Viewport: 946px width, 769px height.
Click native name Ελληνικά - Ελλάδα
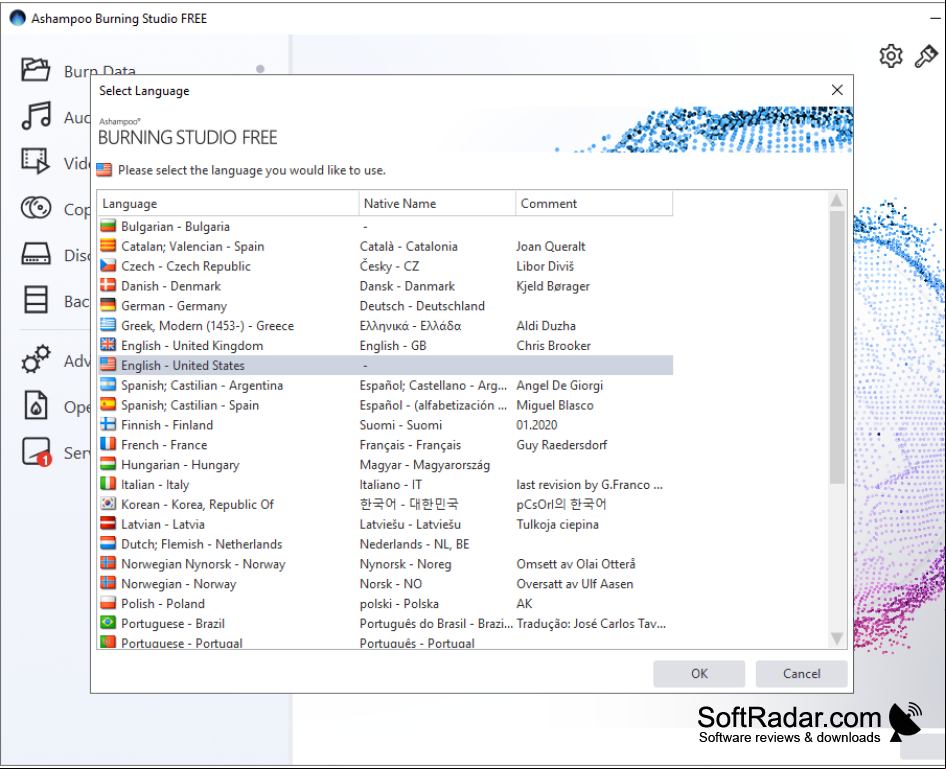click(x=410, y=326)
